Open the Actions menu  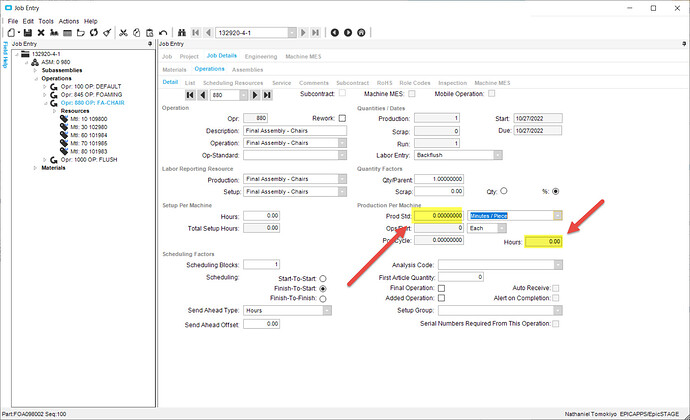69,21
